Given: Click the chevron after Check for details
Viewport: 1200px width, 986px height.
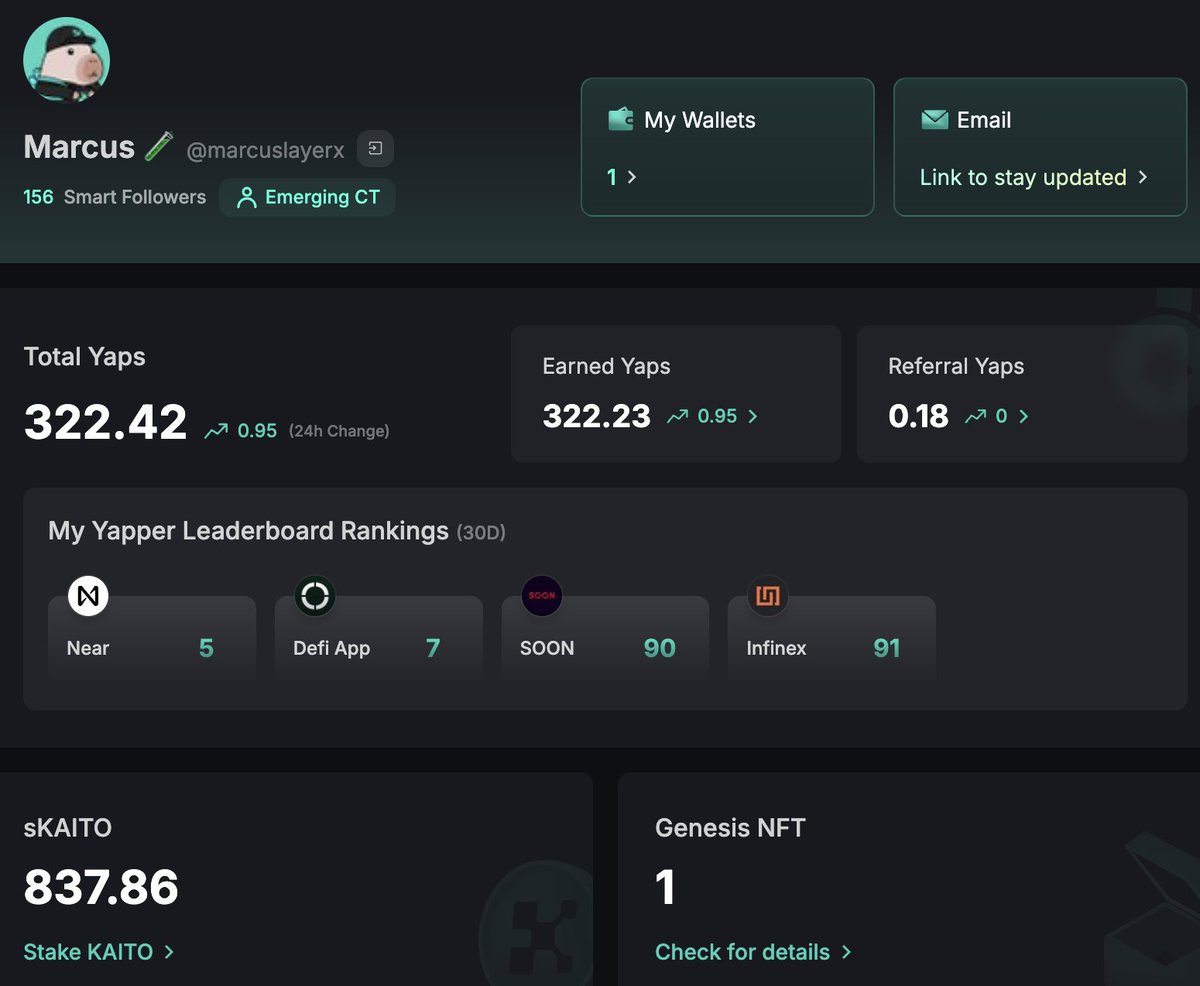Looking at the screenshot, I should coord(846,952).
